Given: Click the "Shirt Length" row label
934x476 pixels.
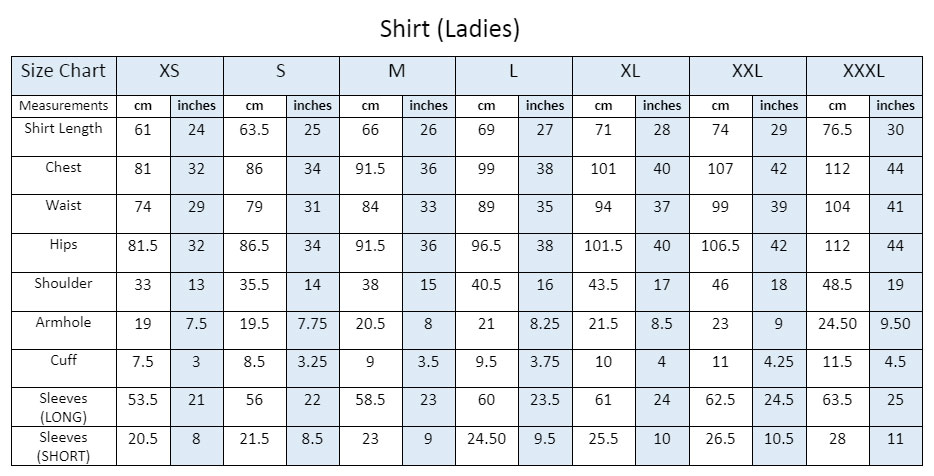Looking at the screenshot, I should pos(64,128).
